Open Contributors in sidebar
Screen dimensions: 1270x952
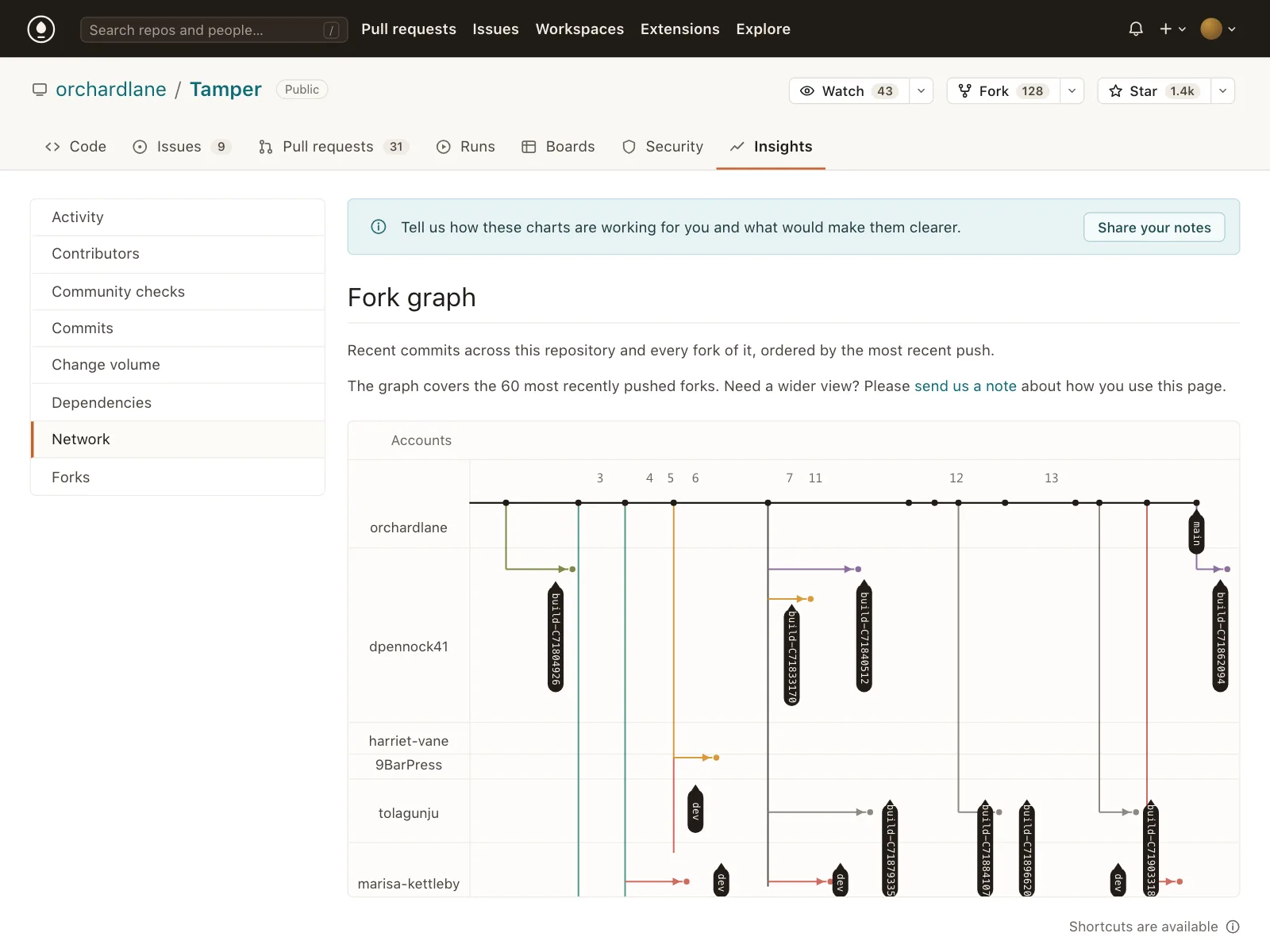click(x=178, y=254)
